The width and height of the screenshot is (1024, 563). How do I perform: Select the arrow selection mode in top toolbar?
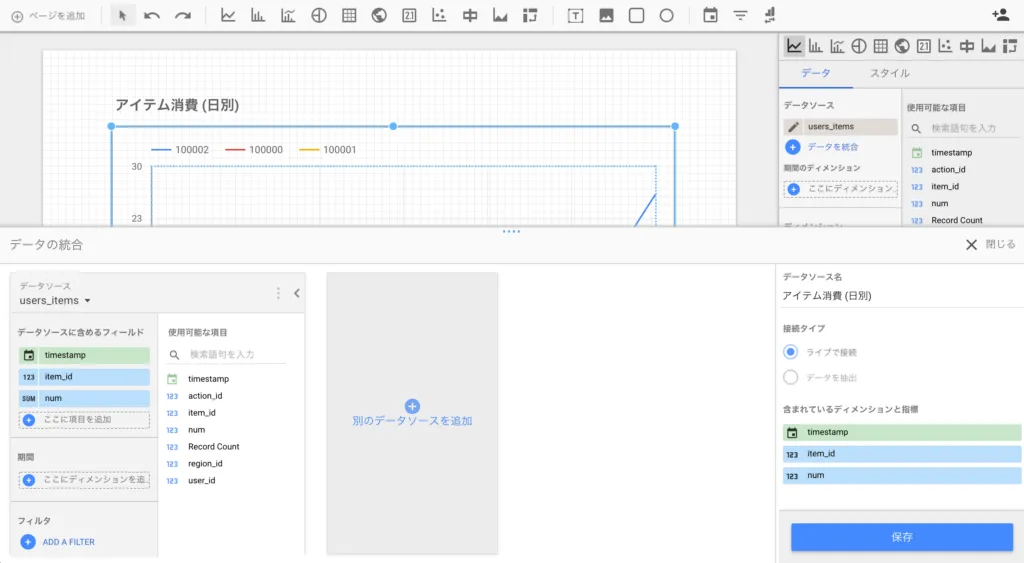[x=122, y=16]
